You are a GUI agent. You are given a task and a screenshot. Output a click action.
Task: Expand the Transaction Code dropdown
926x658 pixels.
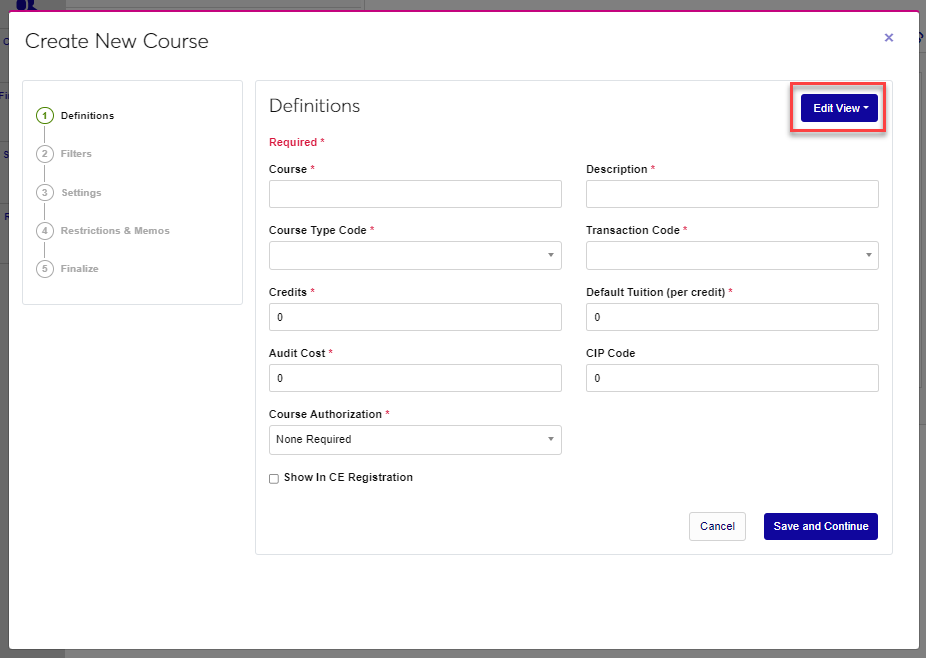tap(732, 256)
